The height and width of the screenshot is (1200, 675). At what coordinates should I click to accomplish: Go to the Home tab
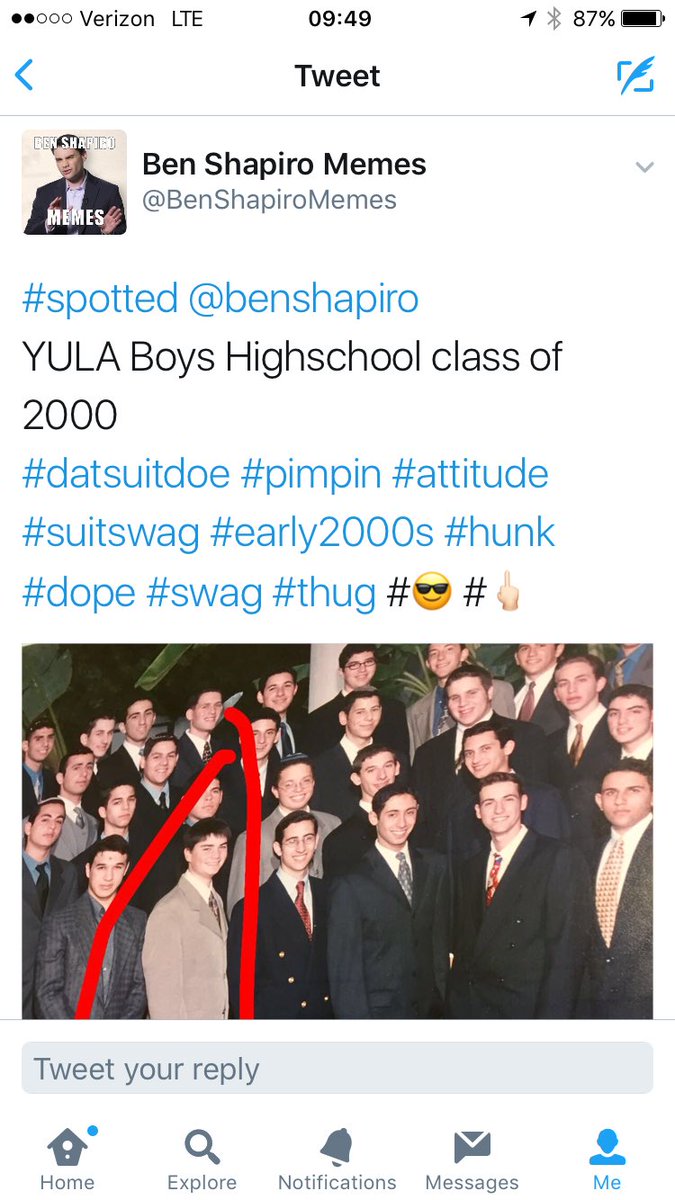tap(67, 1160)
